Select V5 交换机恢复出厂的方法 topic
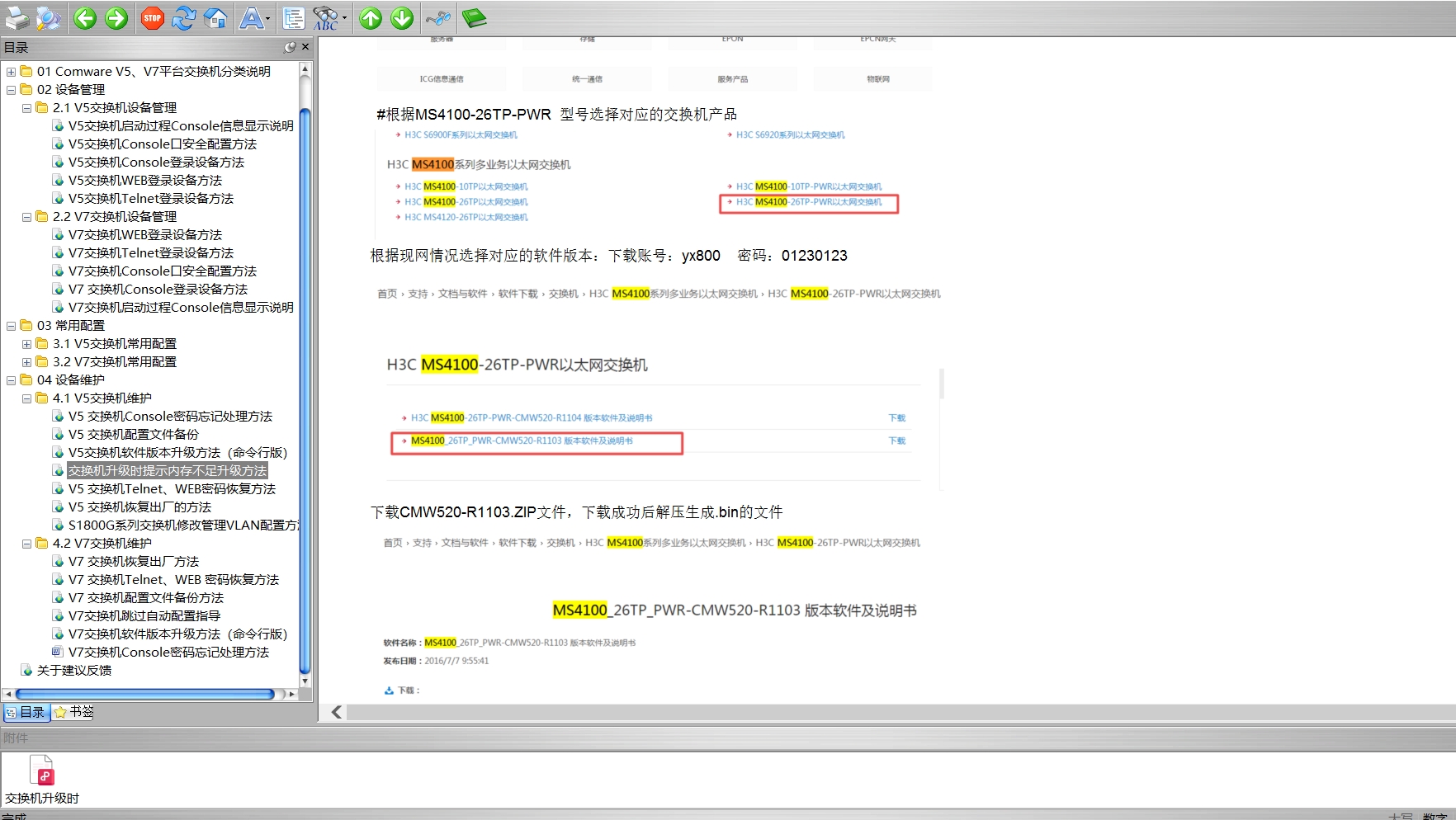 [x=139, y=507]
